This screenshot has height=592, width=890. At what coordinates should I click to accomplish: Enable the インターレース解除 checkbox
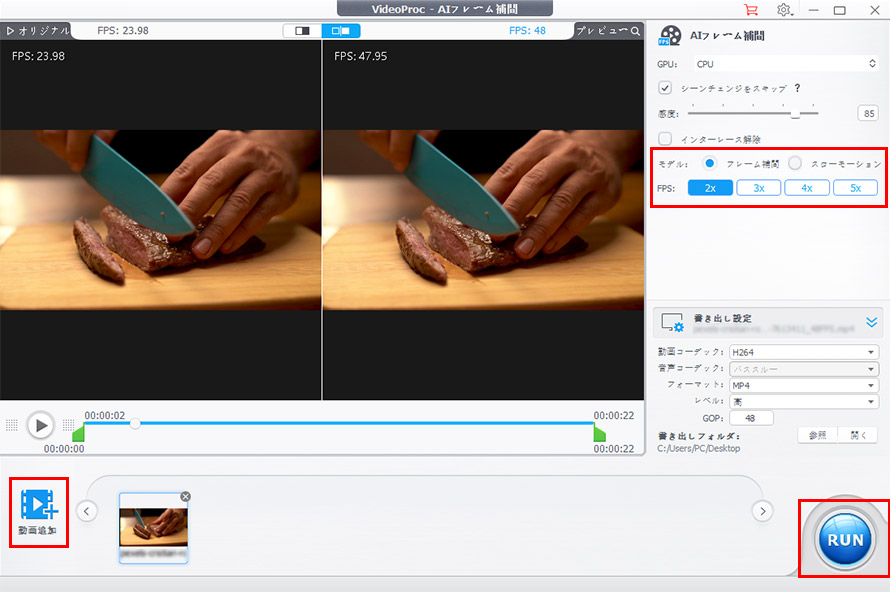click(x=665, y=138)
